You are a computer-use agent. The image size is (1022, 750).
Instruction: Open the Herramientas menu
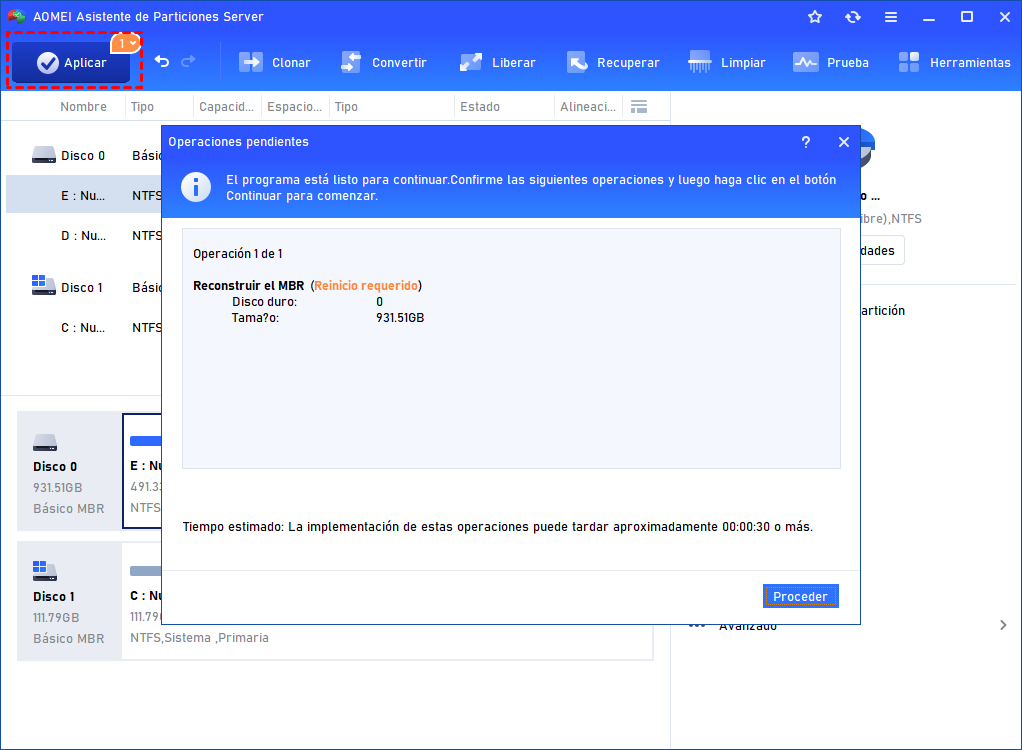click(x=954, y=63)
